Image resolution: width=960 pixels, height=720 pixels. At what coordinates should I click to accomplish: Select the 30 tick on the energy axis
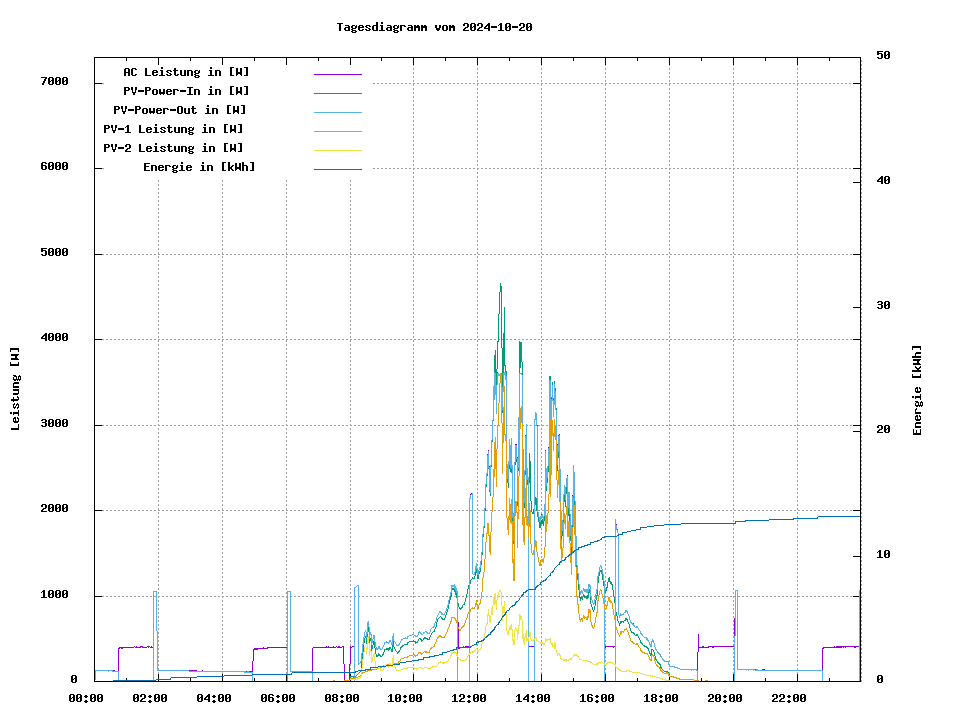(x=883, y=306)
